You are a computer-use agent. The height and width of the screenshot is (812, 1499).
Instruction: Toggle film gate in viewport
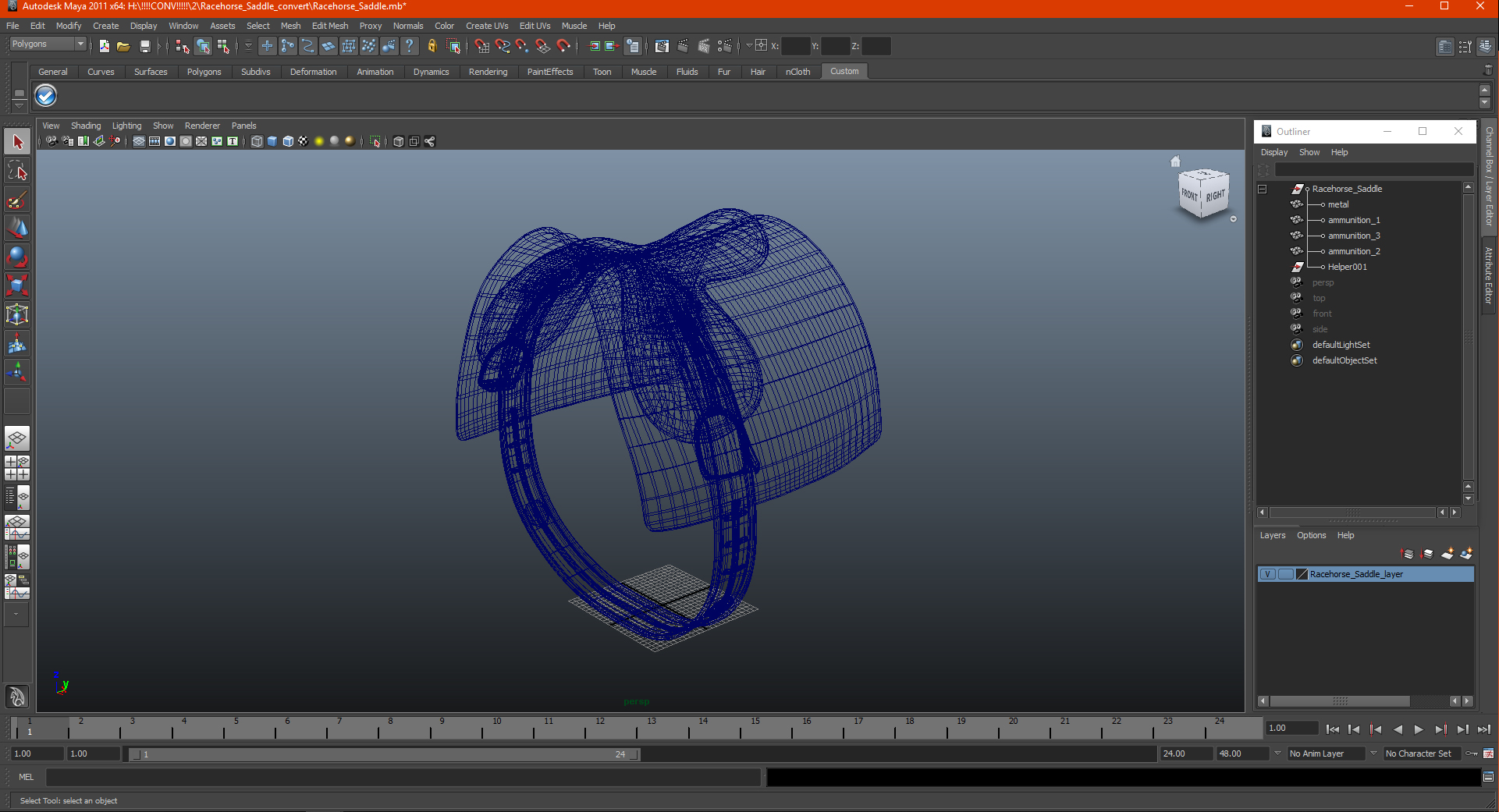[x=155, y=141]
